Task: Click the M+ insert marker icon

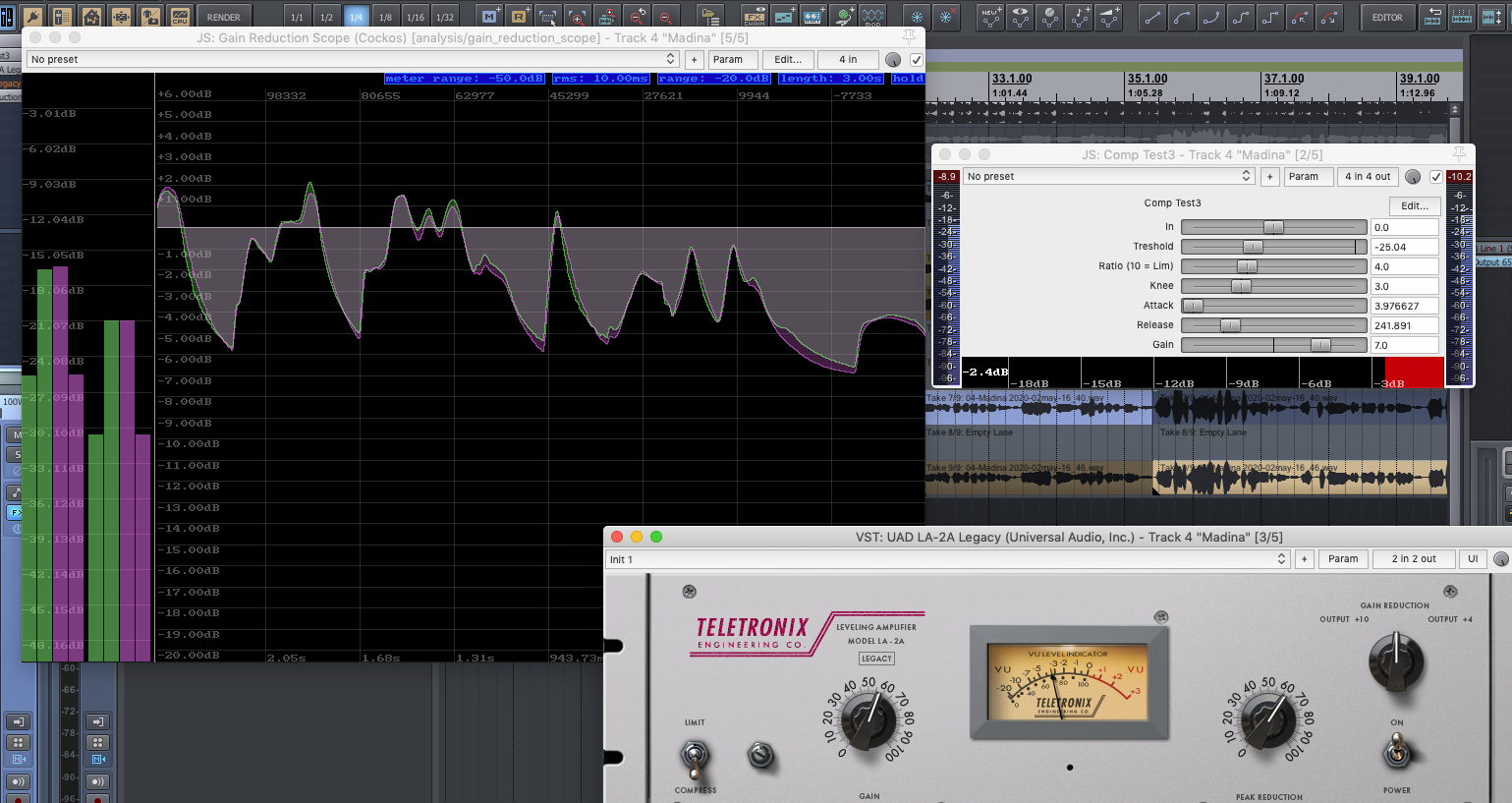Action: 489,17
